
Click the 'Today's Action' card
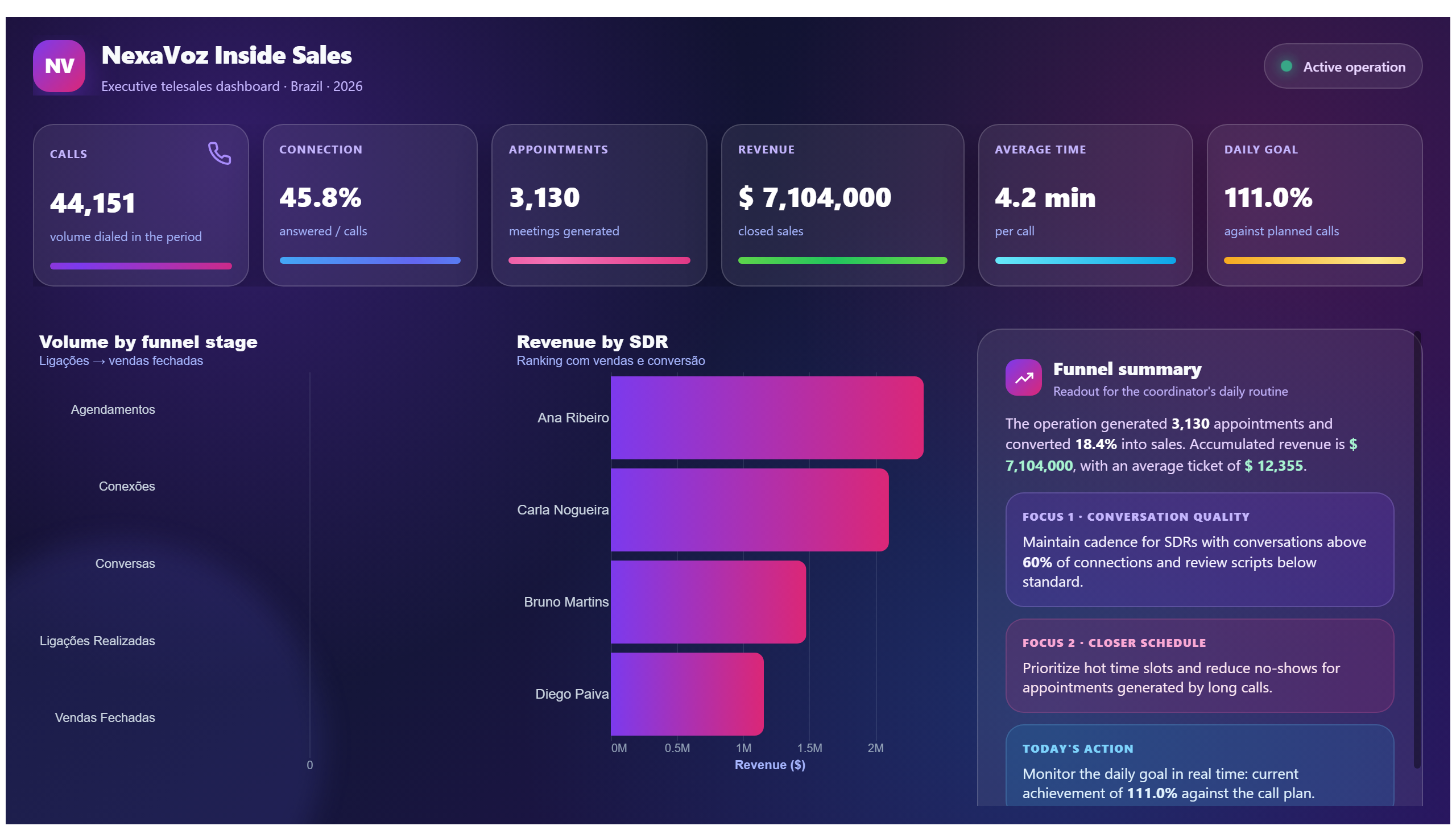[1199, 766]
